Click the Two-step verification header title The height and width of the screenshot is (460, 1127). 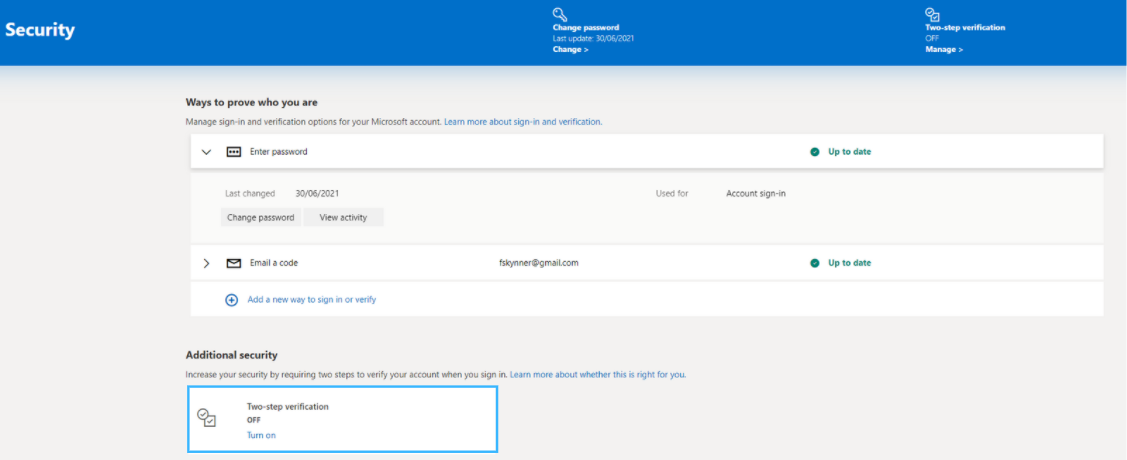tap(965, 27)
